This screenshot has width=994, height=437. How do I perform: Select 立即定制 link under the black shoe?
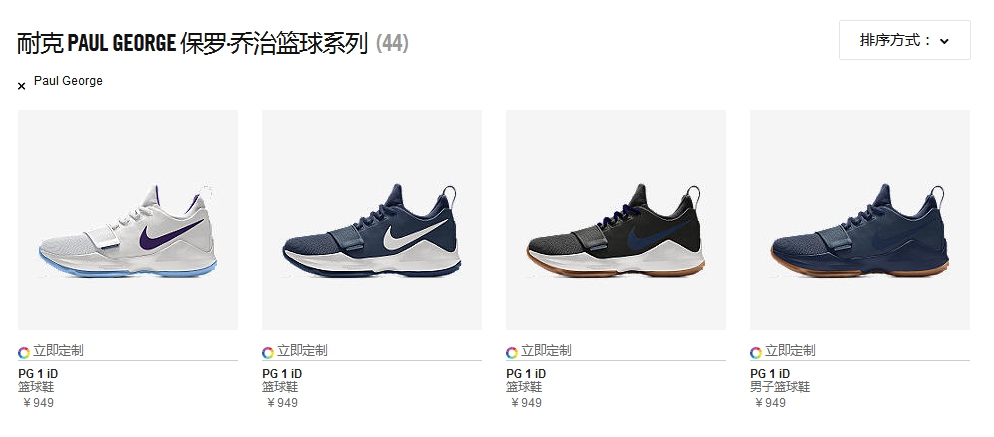click(x=546, y=351)
